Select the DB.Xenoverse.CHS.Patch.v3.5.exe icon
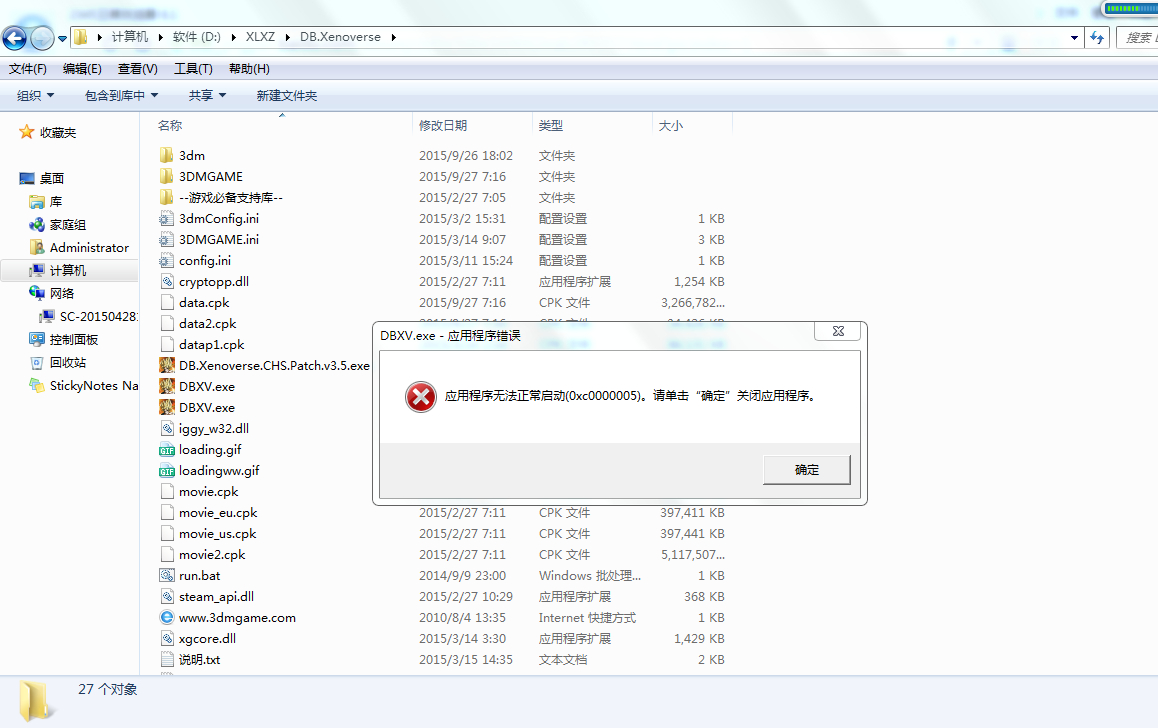Screen dimensions: 1158x728 (167, 365)
